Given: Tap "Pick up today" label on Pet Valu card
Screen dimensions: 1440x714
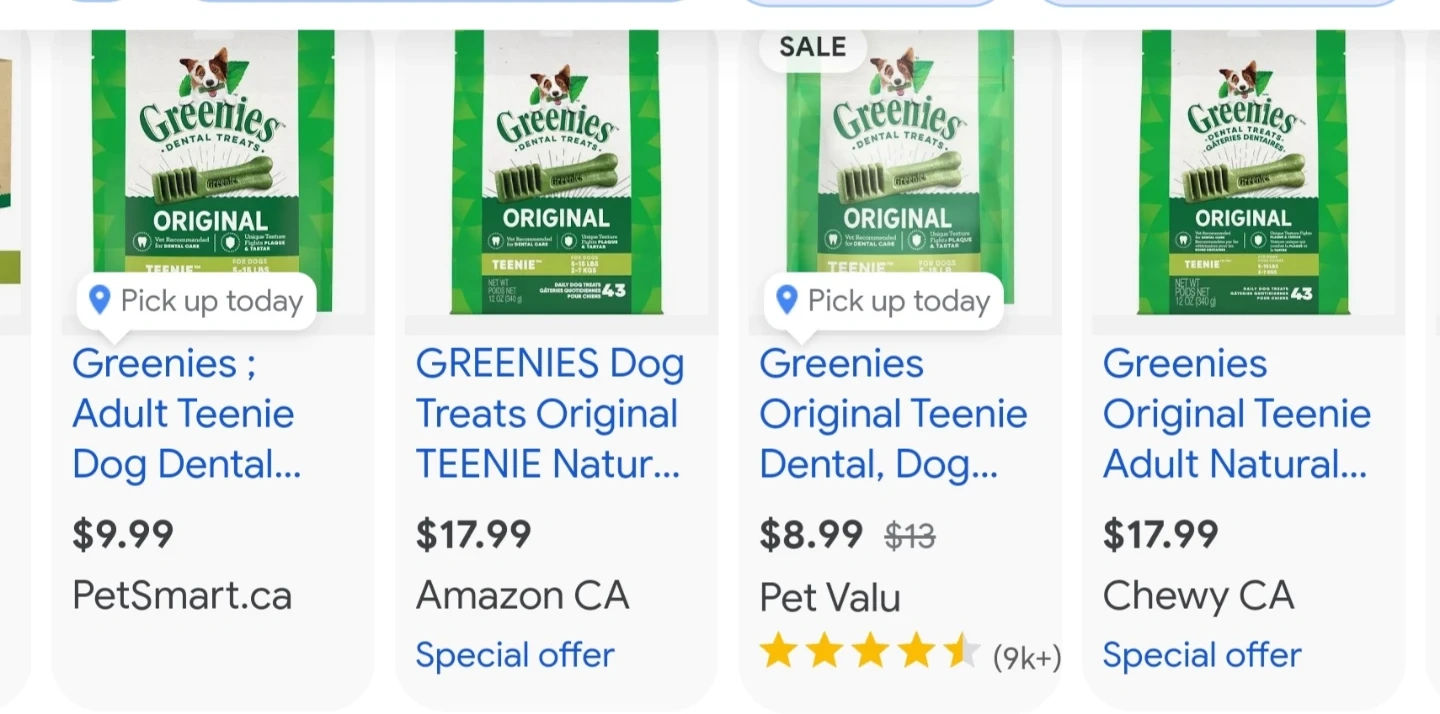Looking at the screenshot, I should click(898, 301).
